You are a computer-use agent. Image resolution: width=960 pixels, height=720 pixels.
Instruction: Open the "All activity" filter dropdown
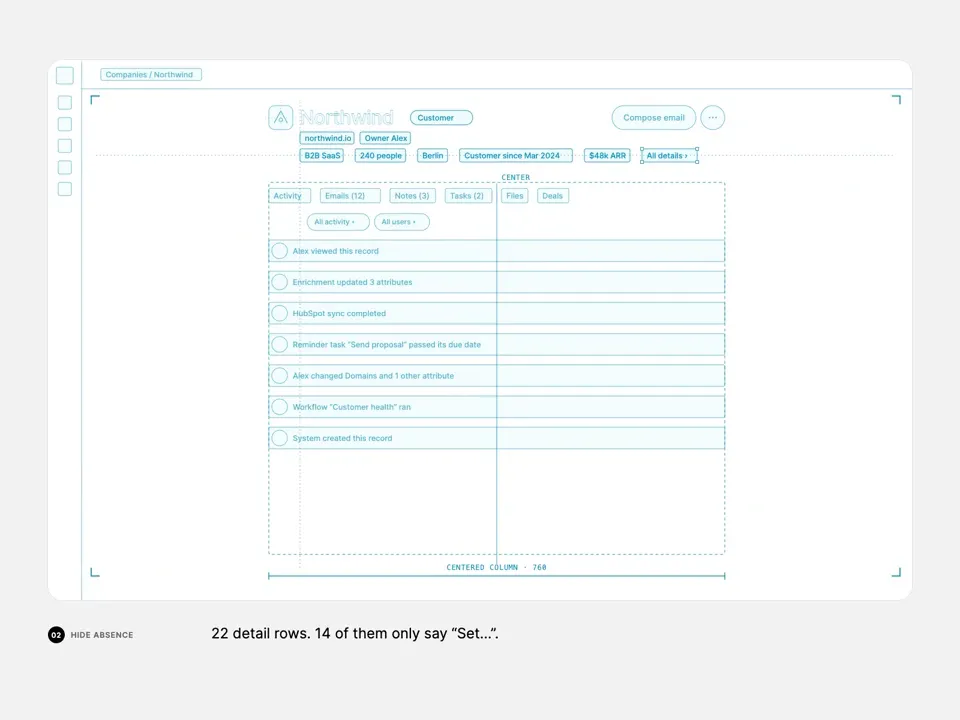click(338, 222)
